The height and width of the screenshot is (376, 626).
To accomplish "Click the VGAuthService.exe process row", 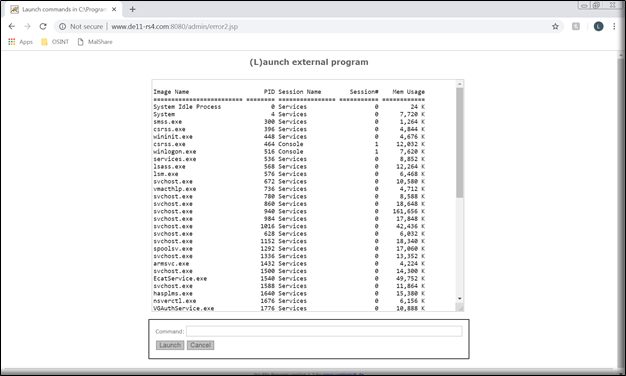I will click(289, 308).
